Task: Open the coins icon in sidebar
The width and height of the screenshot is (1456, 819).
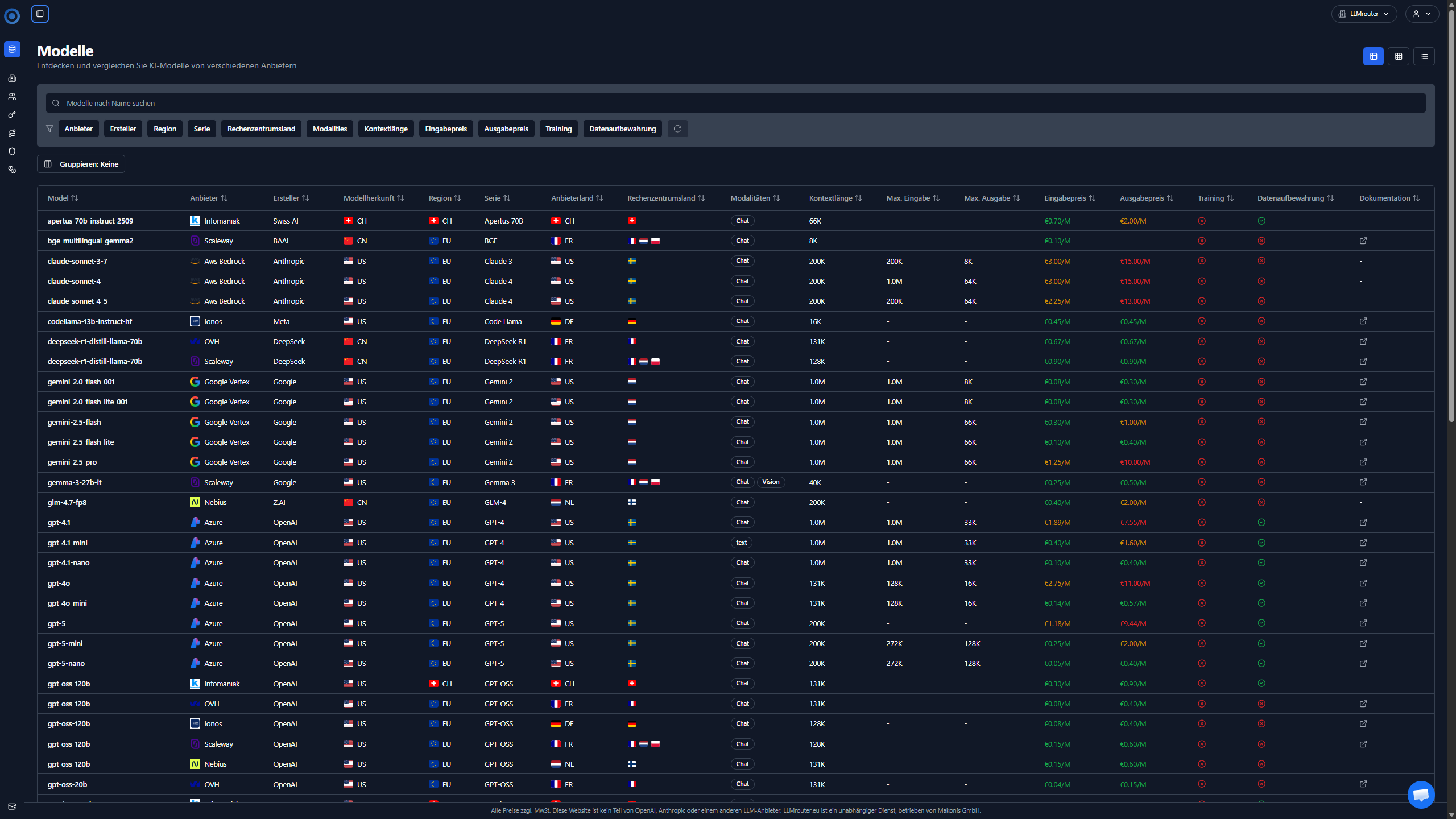Action: 12,169
